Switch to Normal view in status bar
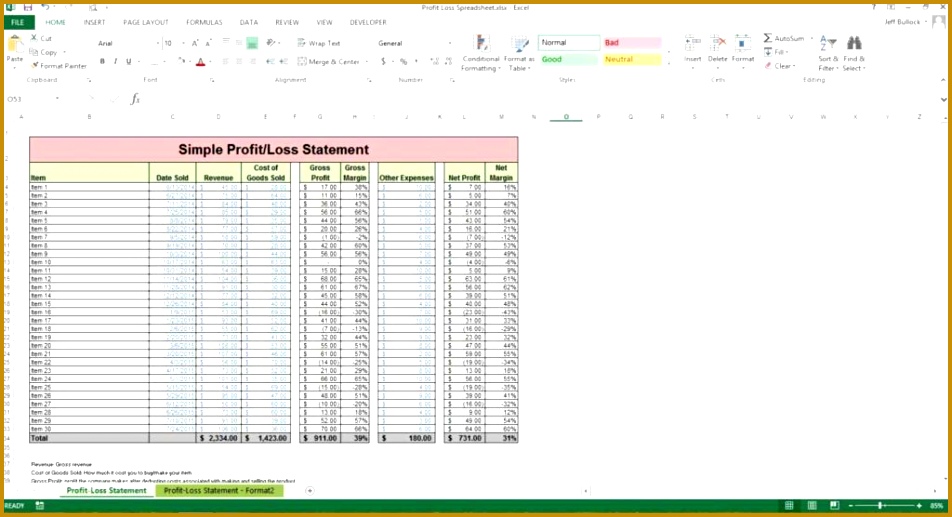Viewport: 952px width, 517px height. point(789,505)
